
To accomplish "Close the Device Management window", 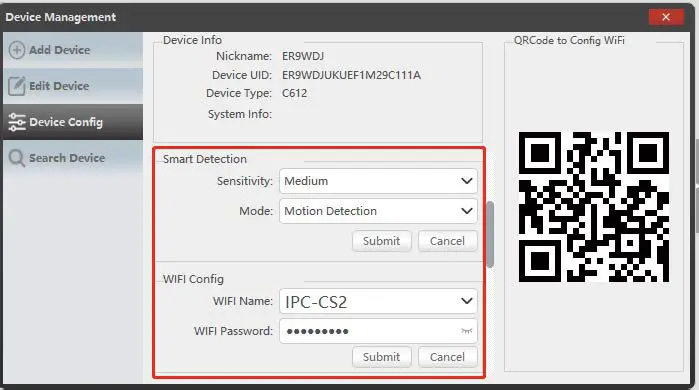I will point(666,17).
